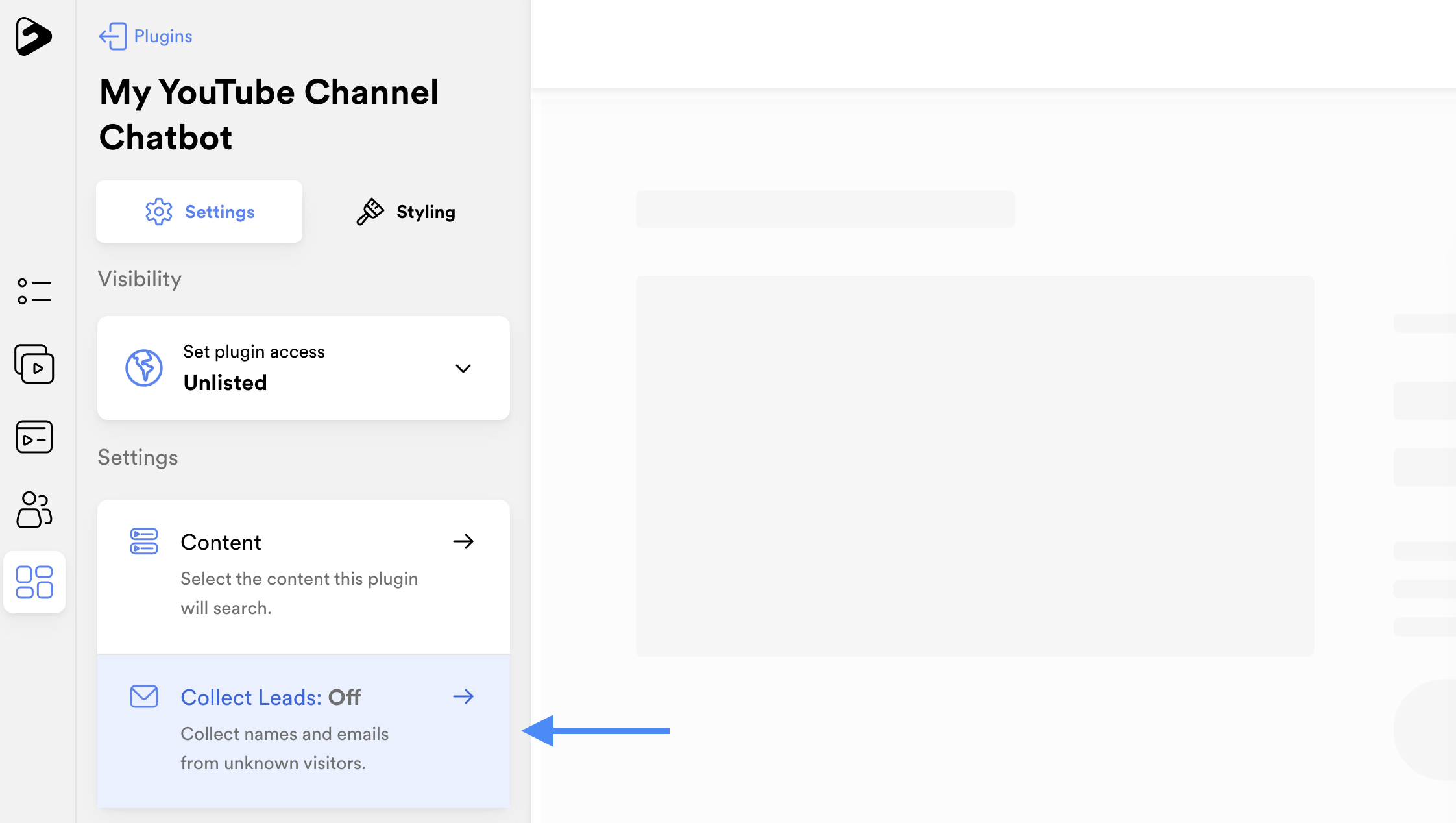
Task: Click the Content database icon
Action: coord(144,541)
